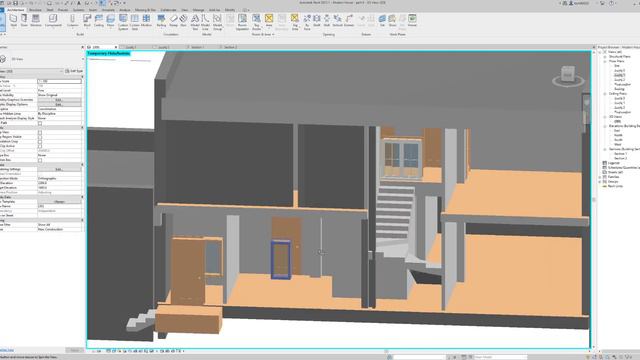Open the Collaborate ribbon tab
Viewport: 640px width, 360px height.
point(169,10)
